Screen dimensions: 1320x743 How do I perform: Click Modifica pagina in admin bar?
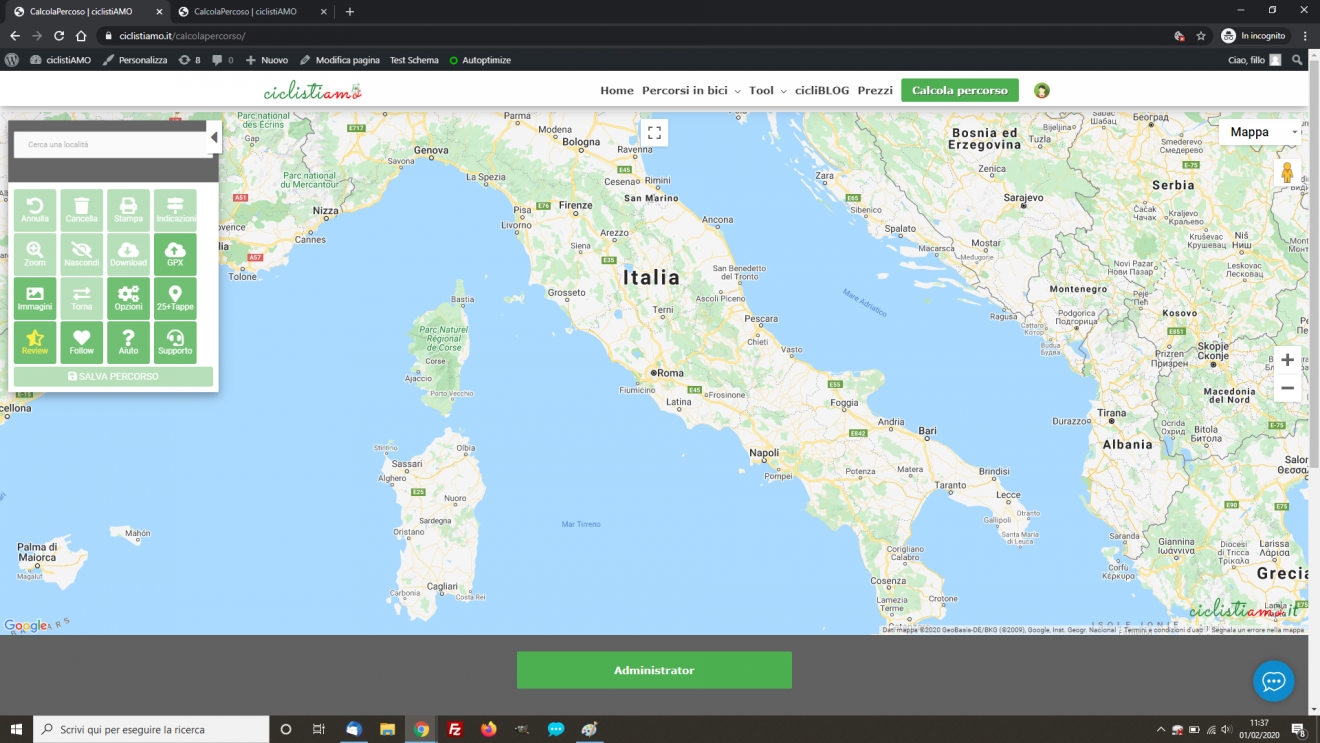pyautogui.click(x=340, y=60)
